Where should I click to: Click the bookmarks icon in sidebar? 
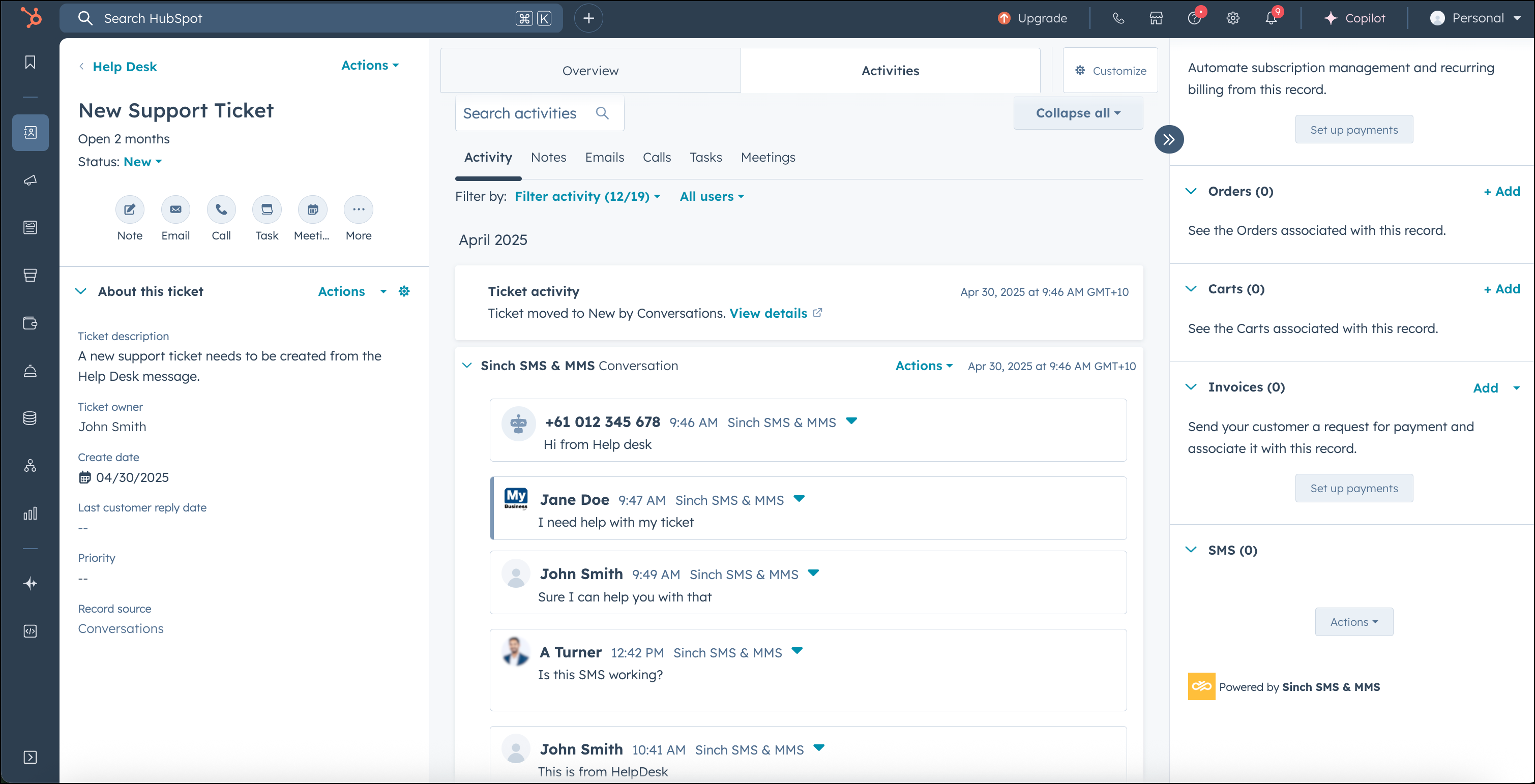[x=30, y=62]
